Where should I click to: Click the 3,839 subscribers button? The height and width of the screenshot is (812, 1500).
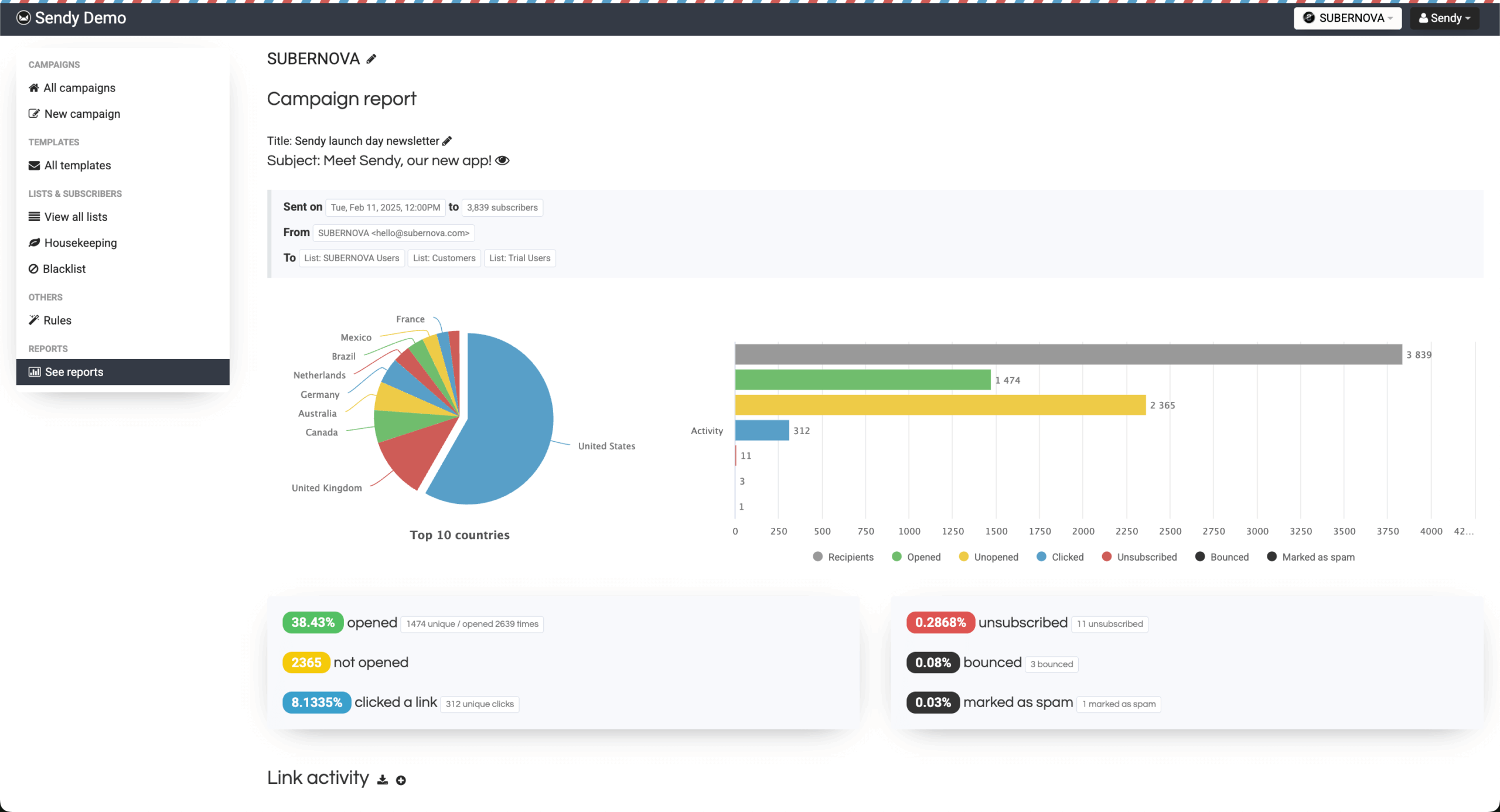click(x=502, y=207)
